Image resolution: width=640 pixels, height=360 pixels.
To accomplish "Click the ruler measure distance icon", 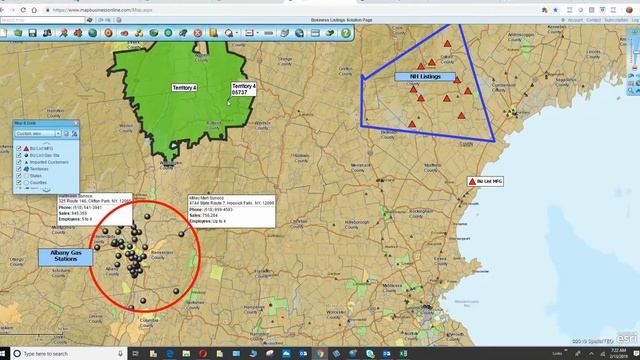I will (x=269, y=33).
